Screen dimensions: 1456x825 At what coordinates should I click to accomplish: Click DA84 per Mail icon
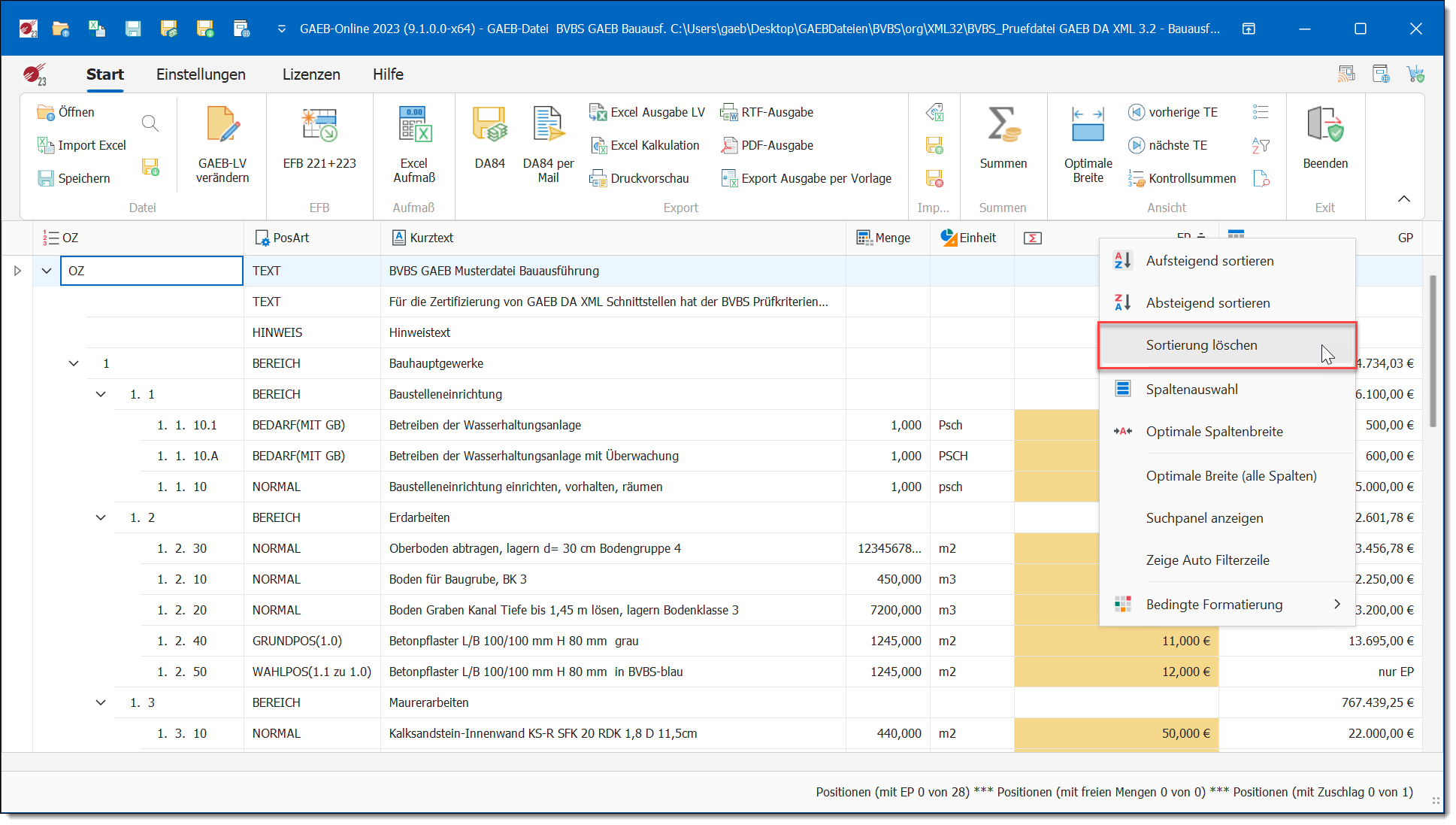tap(548, 126)
